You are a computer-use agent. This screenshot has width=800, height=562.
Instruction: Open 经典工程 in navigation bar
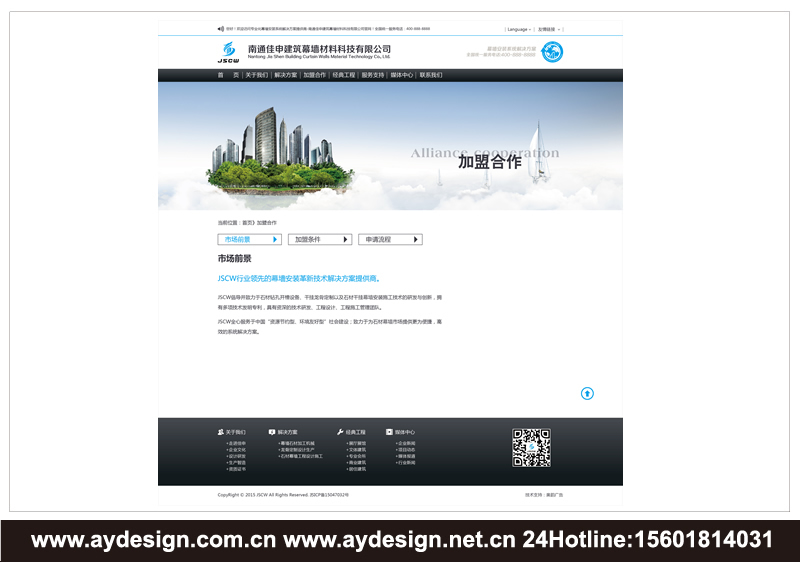344,75
